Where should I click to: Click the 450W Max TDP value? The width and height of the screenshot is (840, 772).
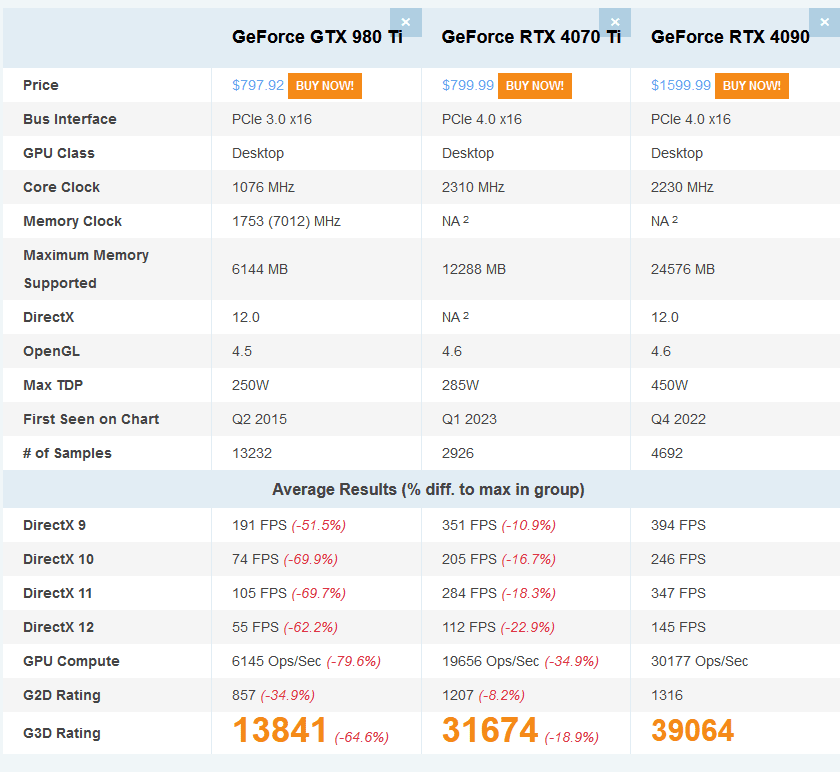click(x=670, y=385)
